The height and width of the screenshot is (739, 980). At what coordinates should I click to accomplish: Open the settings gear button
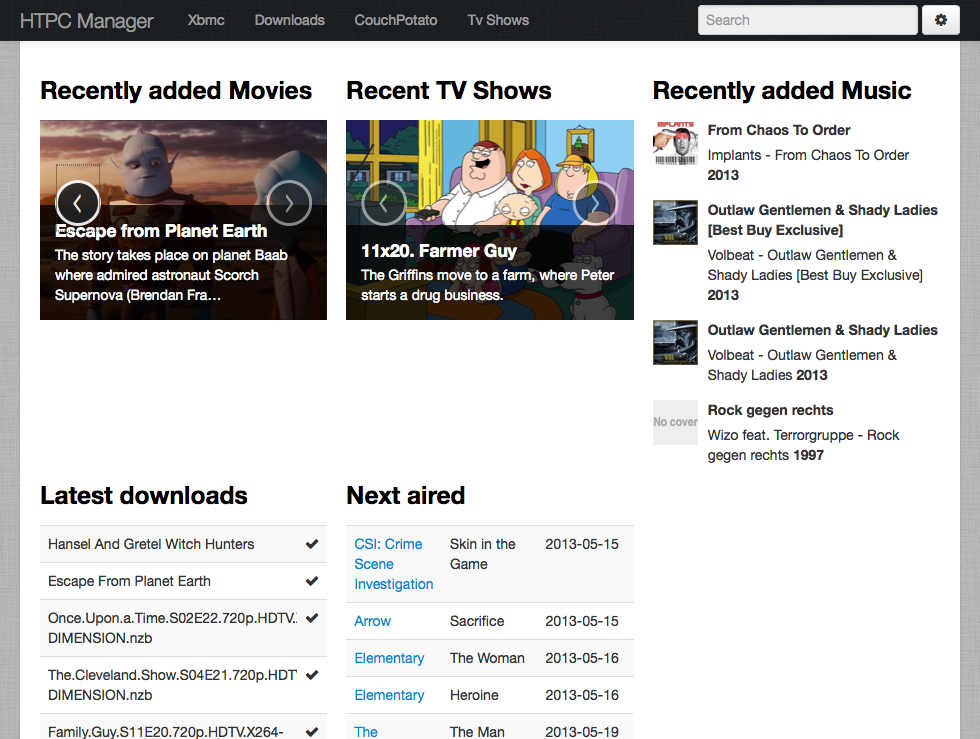point(941,20)
